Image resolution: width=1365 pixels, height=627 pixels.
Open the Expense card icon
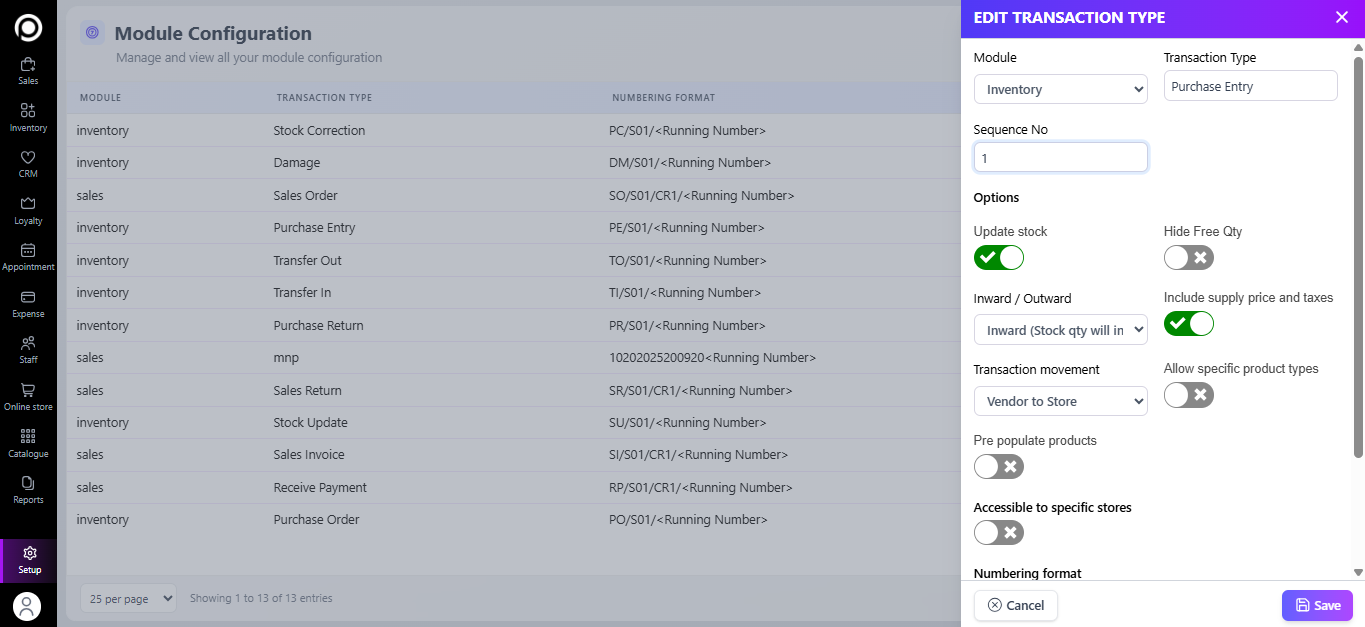28,298
